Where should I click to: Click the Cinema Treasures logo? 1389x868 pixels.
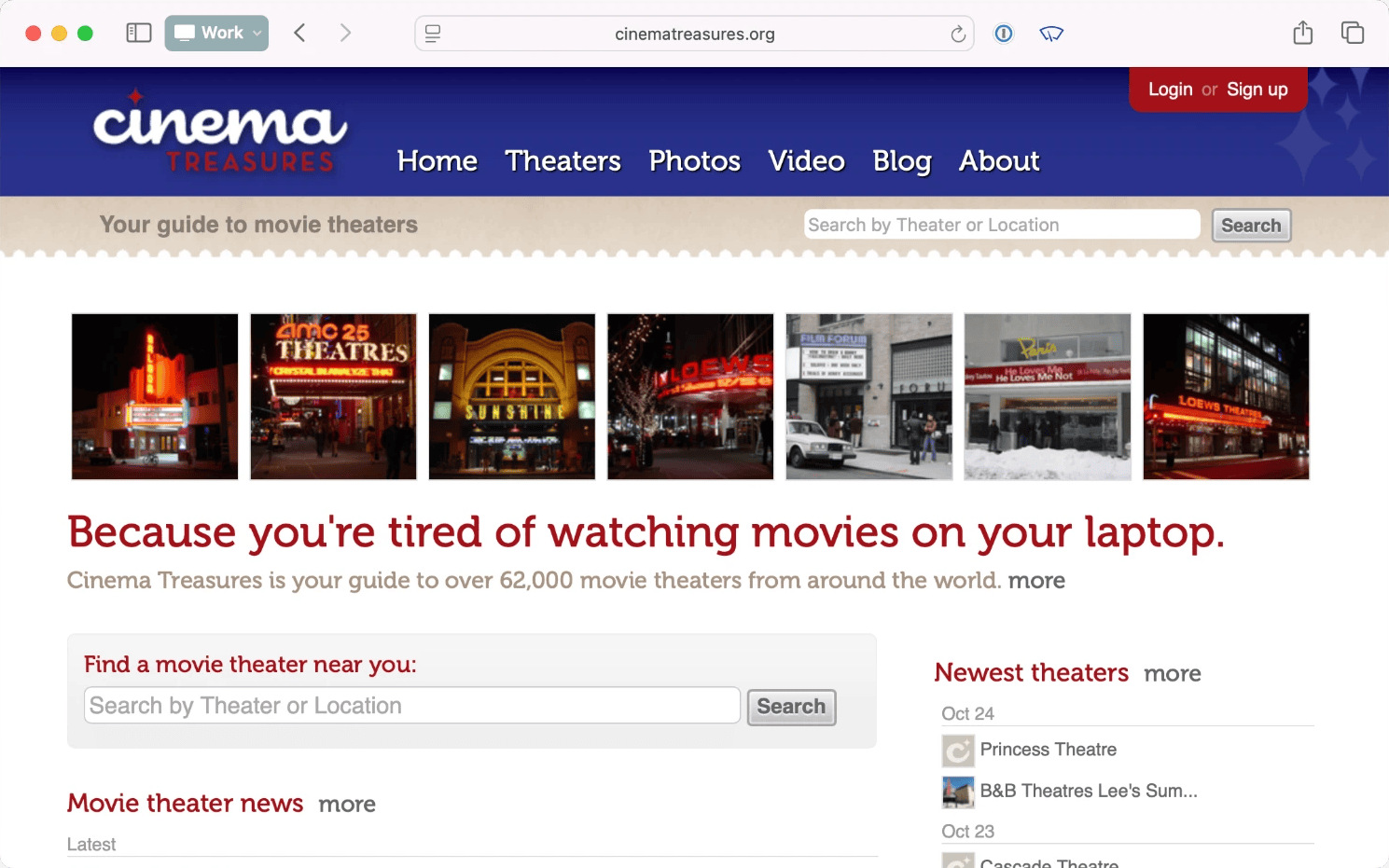point(220,131)
